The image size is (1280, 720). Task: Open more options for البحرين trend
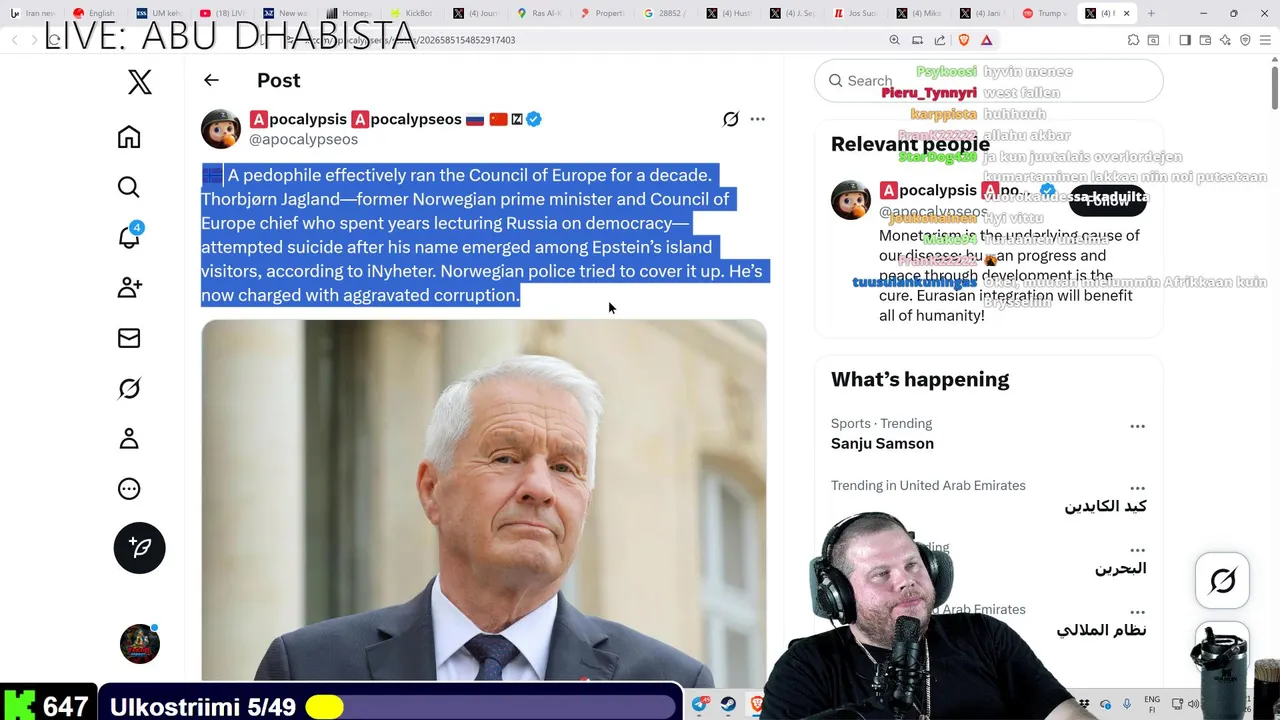(1137, 550)
